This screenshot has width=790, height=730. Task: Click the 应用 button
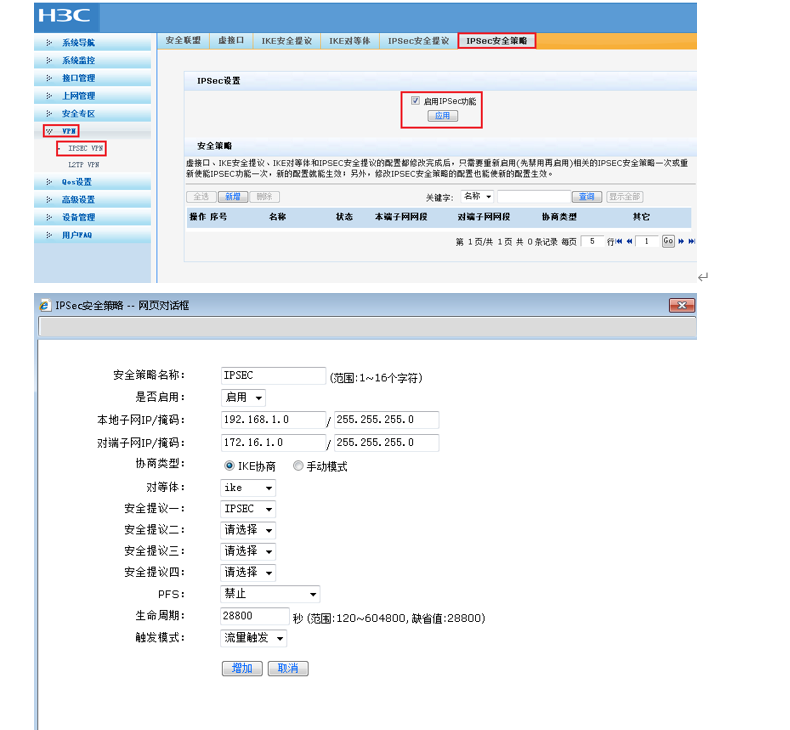(x=442, y=116)
